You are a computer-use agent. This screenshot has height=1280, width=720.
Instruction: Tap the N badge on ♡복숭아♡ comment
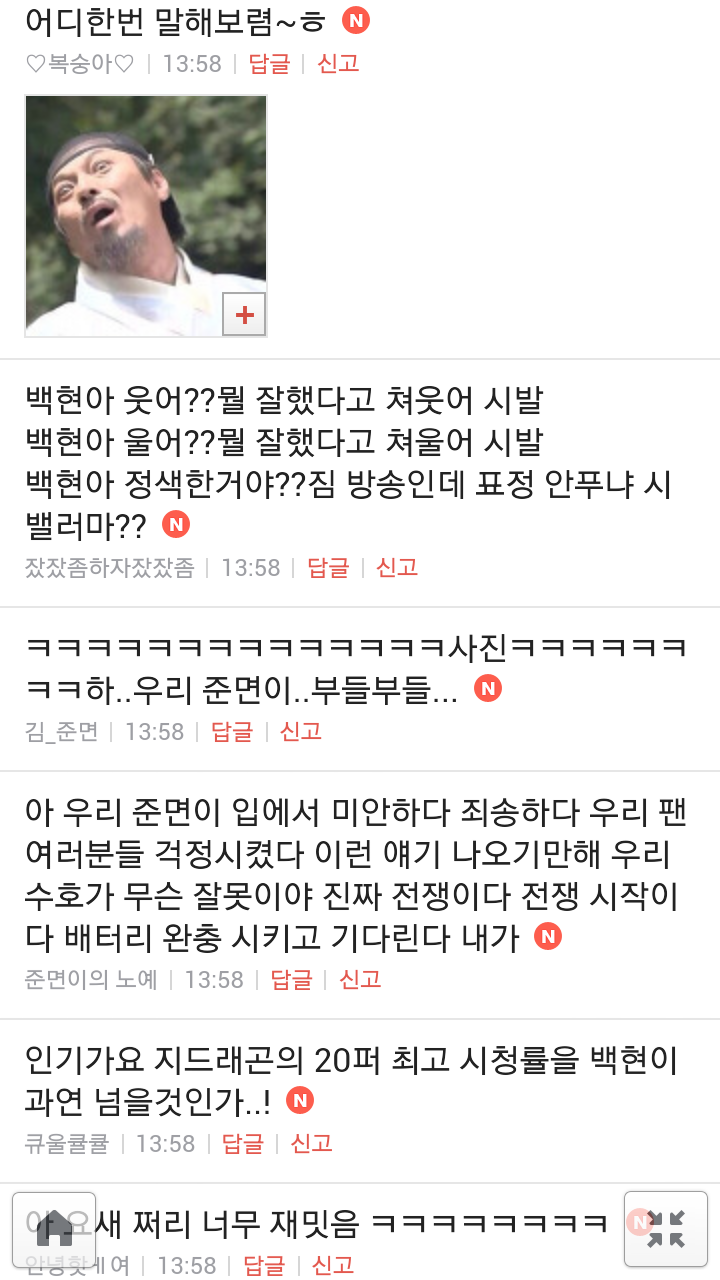(x=356, y=20)
